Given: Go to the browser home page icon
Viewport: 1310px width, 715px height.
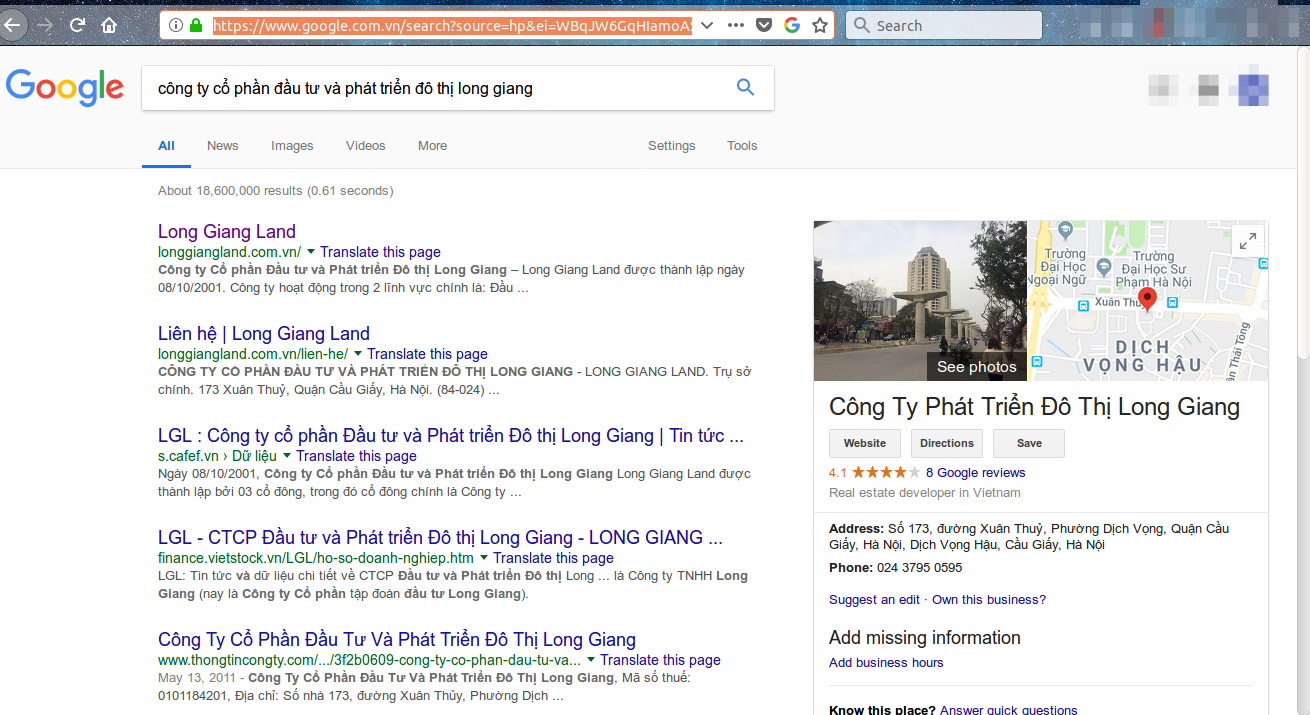Looking at the screenshot, I should click(x=109, y=25).
